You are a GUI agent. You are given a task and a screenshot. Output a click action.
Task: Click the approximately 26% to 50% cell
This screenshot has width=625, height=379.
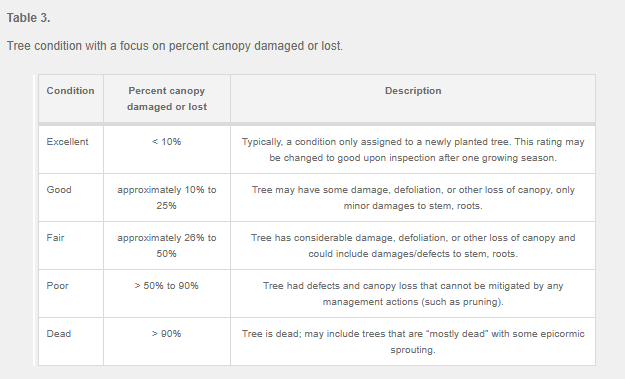coord(167,246)
